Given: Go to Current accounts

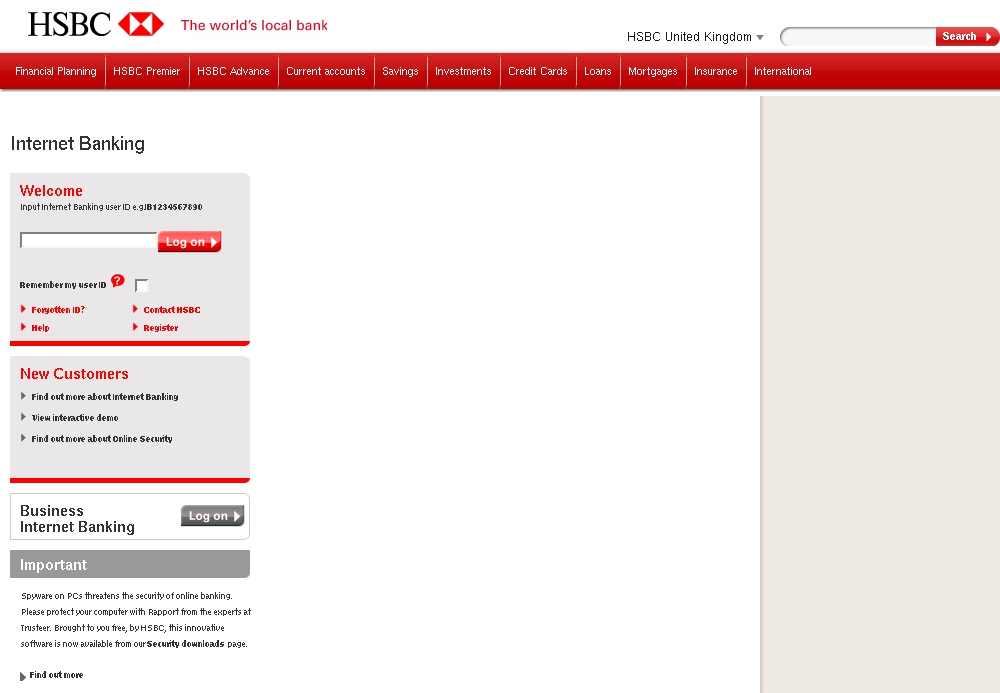Looking at the screenshot, I should click(x=326, y=71).
